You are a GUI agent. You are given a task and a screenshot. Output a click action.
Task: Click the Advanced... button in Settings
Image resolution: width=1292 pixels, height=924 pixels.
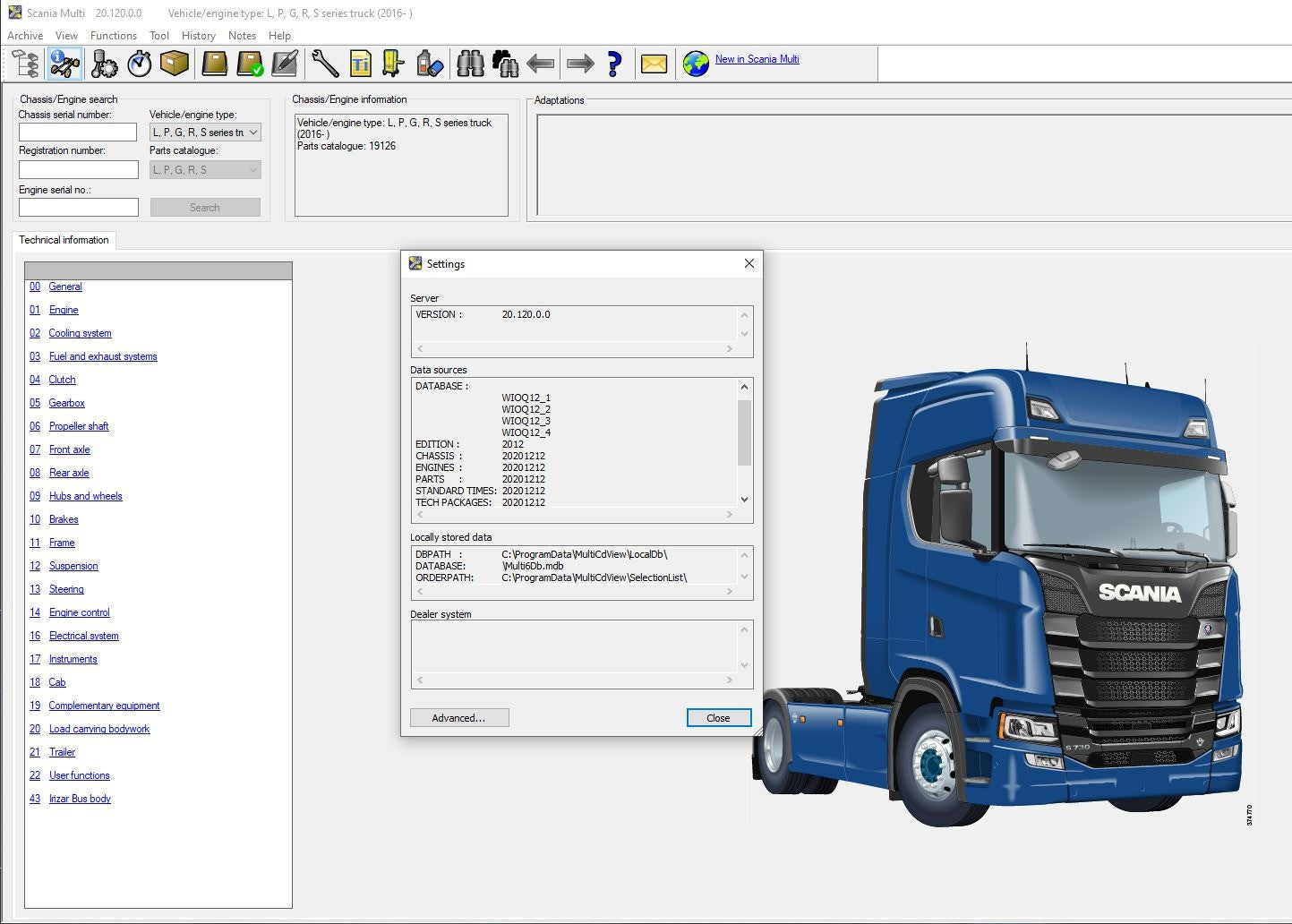(458, 718)
